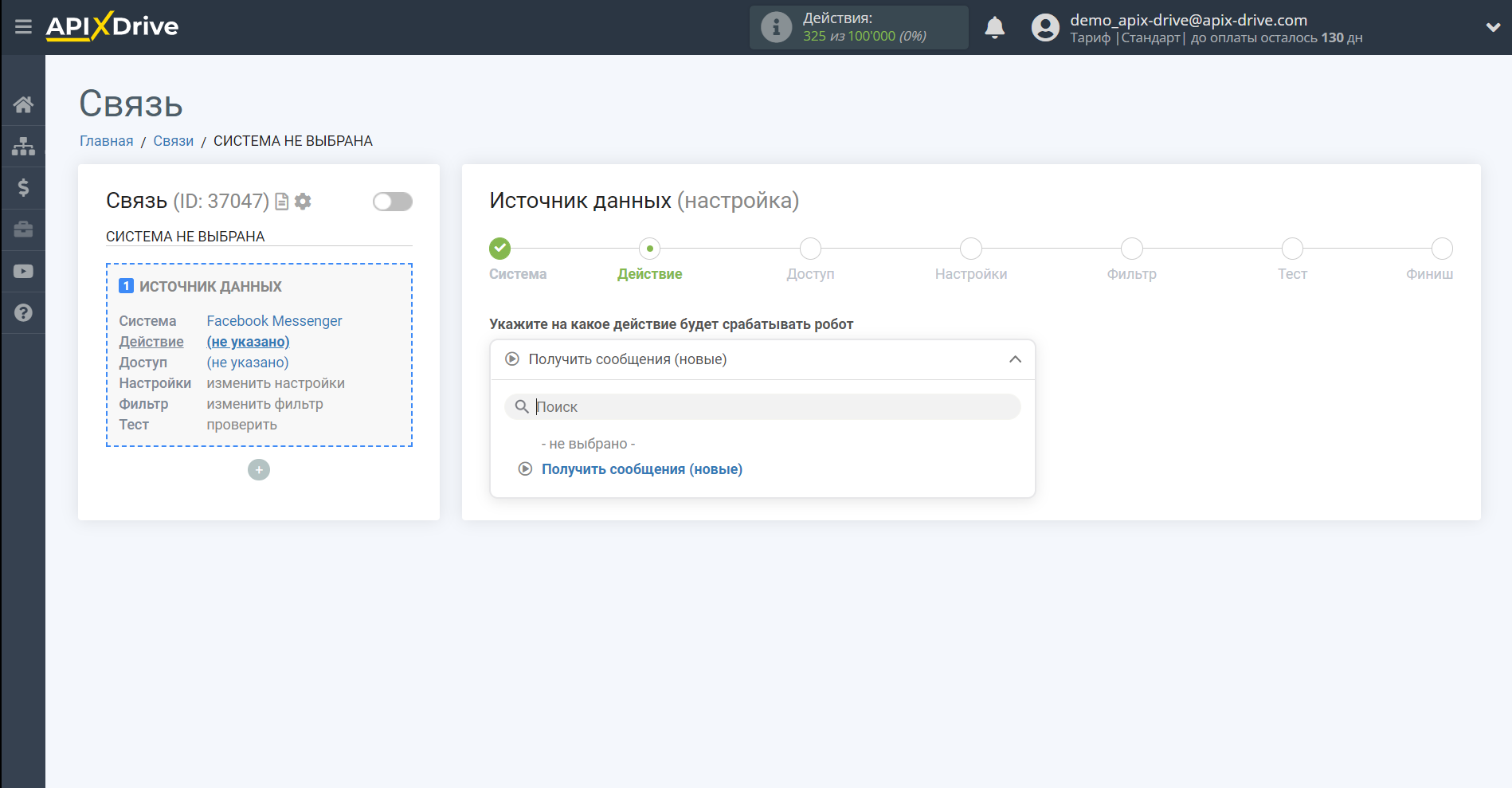Add a new block with plus button

click(x=259, y=470)
